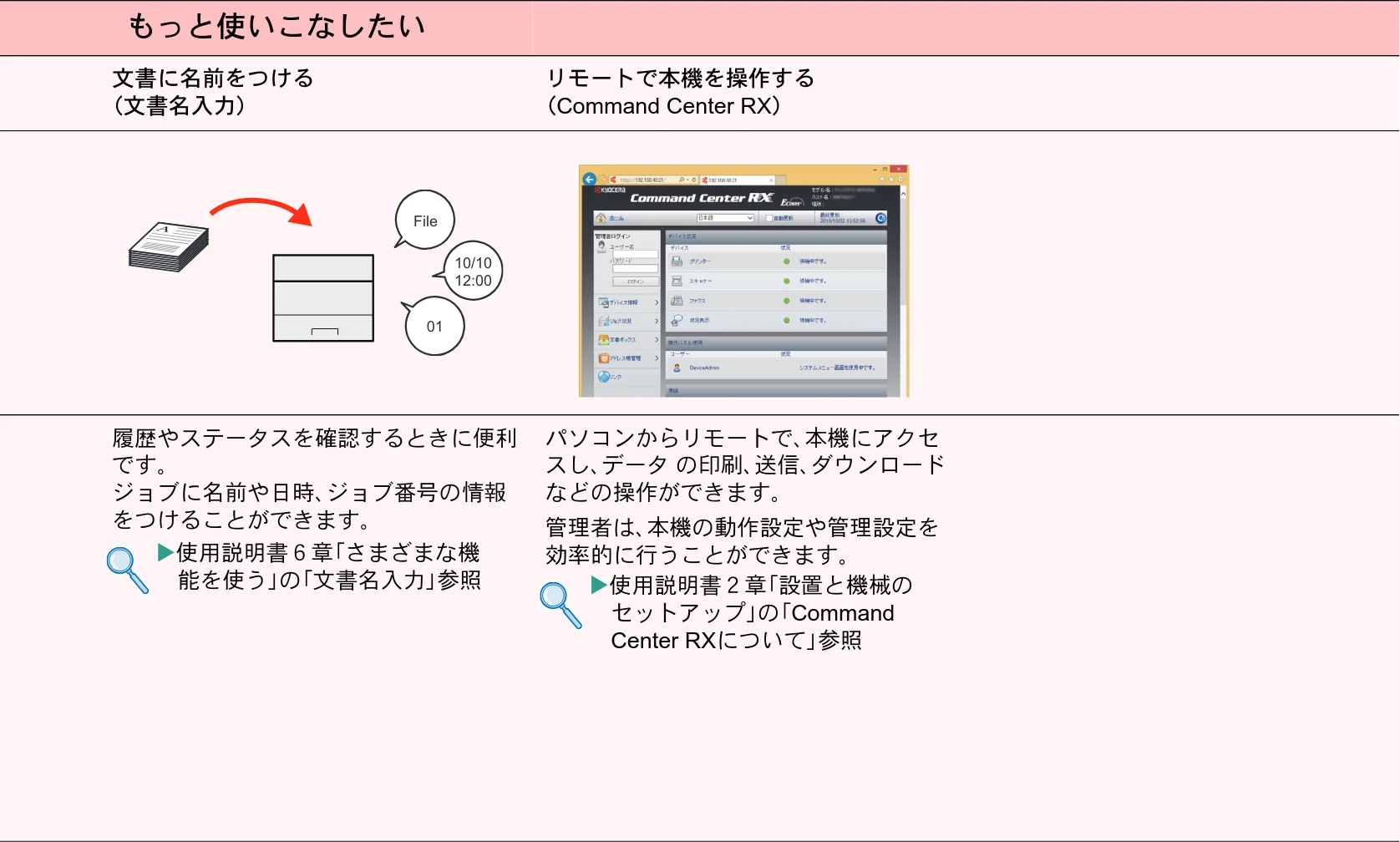The height and width of the screenshot is (842, 1400).
Task: Click the browser back arrow button
Action: pos(589,180)
